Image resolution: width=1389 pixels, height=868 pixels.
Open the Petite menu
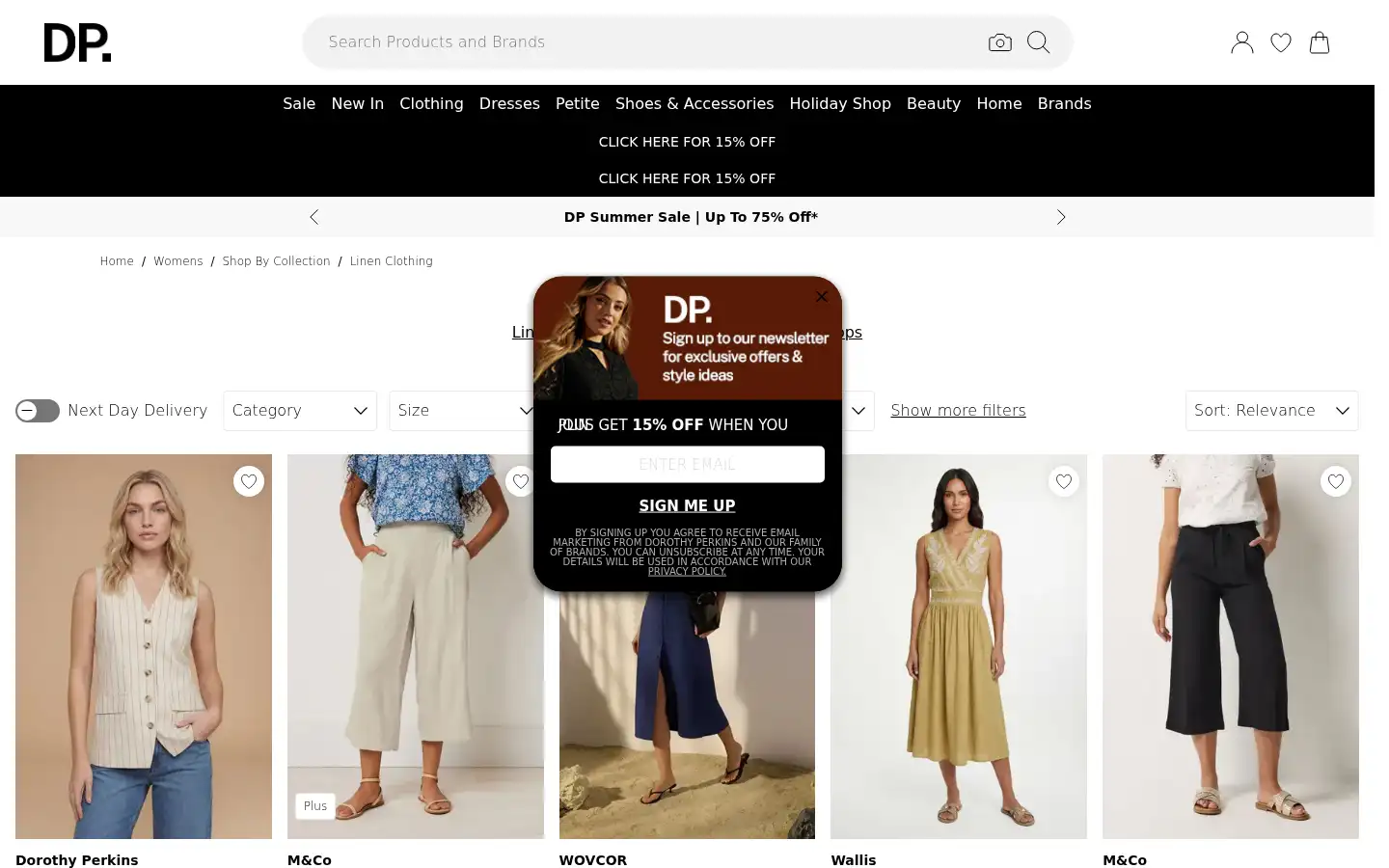tap(578, 103)
